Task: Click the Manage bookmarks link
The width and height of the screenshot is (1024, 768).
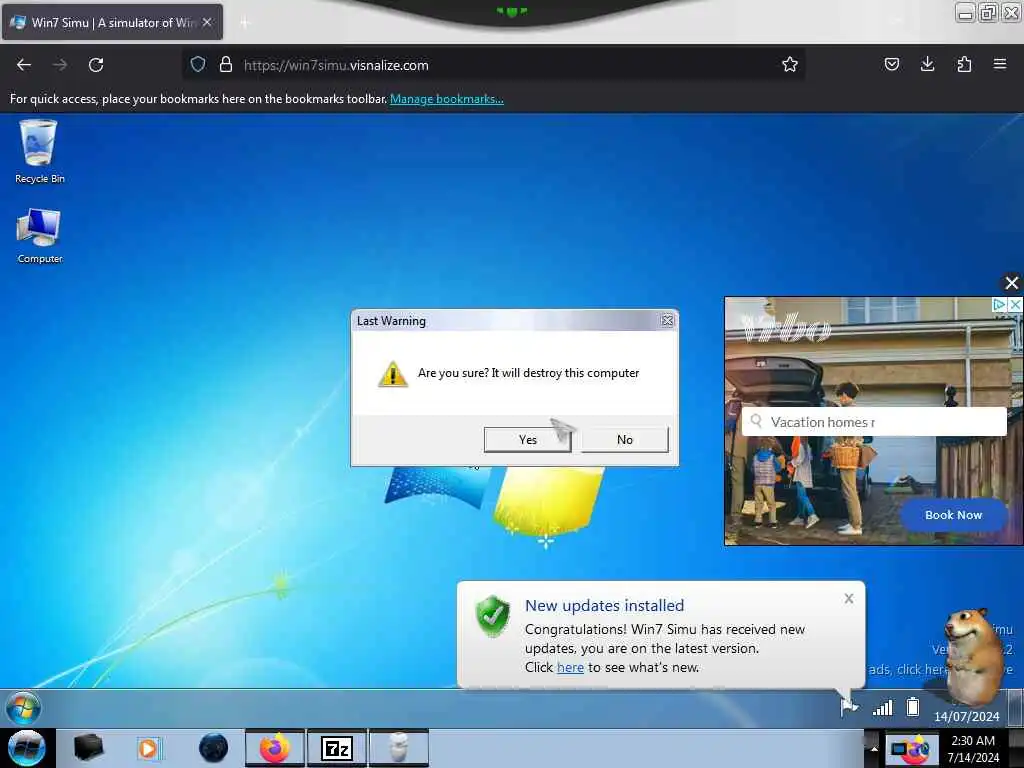Action: click(x=447, y=99)
